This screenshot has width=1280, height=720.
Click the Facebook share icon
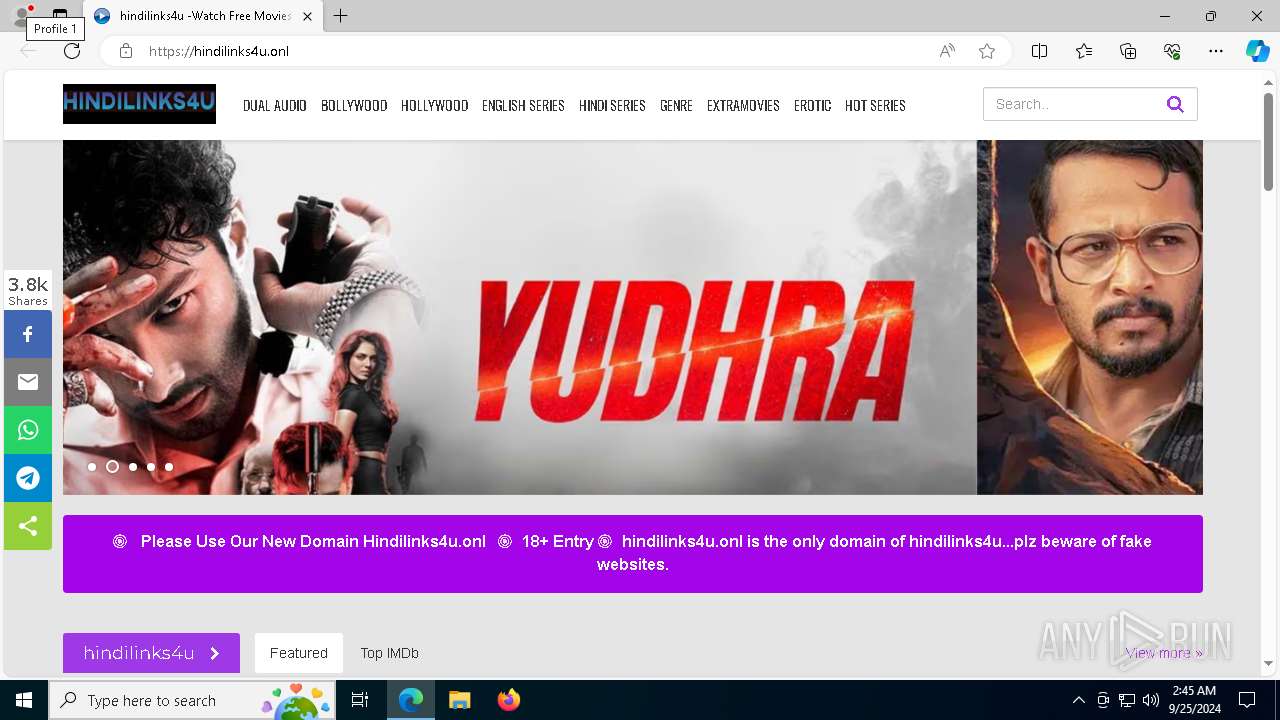click(28, 334)
